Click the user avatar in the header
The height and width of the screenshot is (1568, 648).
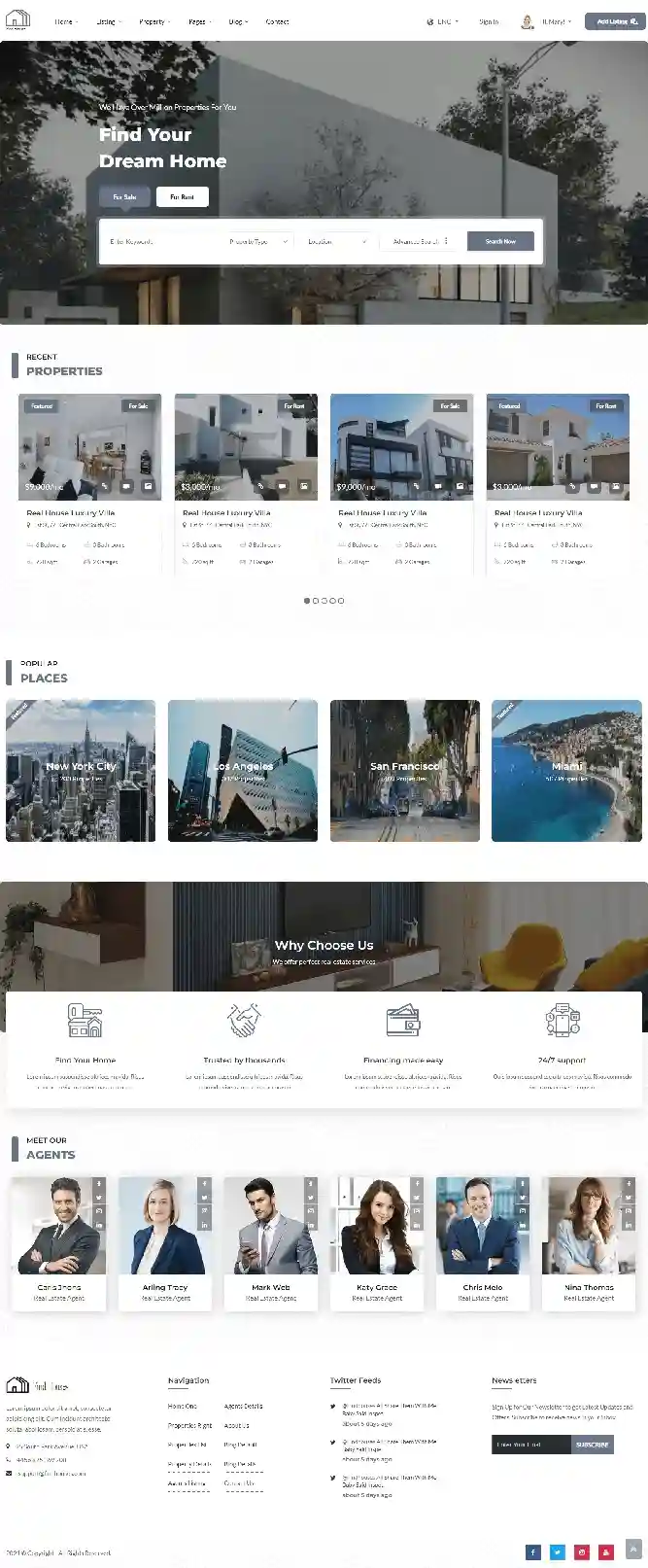coord(529,21)
